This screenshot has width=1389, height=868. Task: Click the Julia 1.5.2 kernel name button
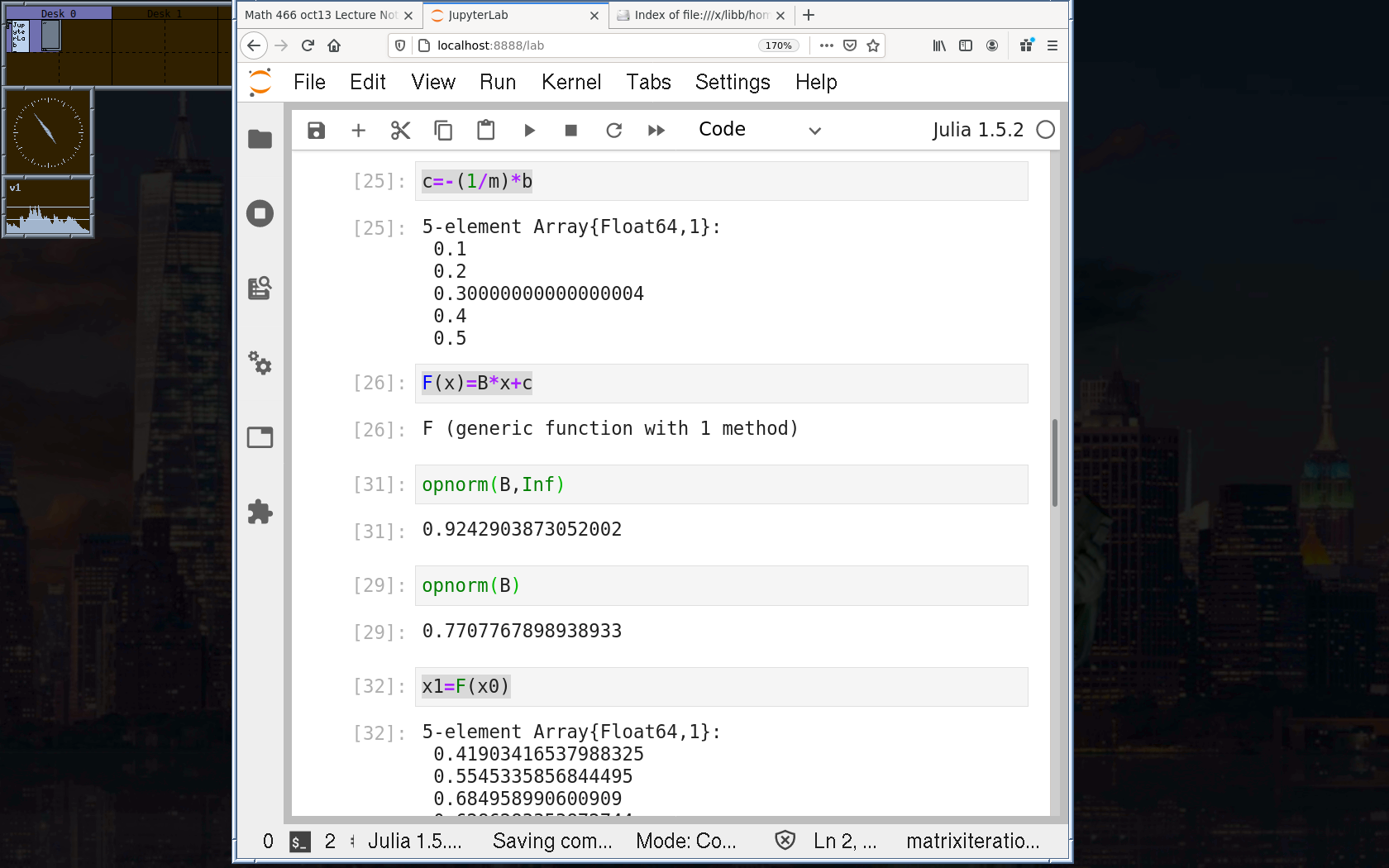(x=977, y=130)
